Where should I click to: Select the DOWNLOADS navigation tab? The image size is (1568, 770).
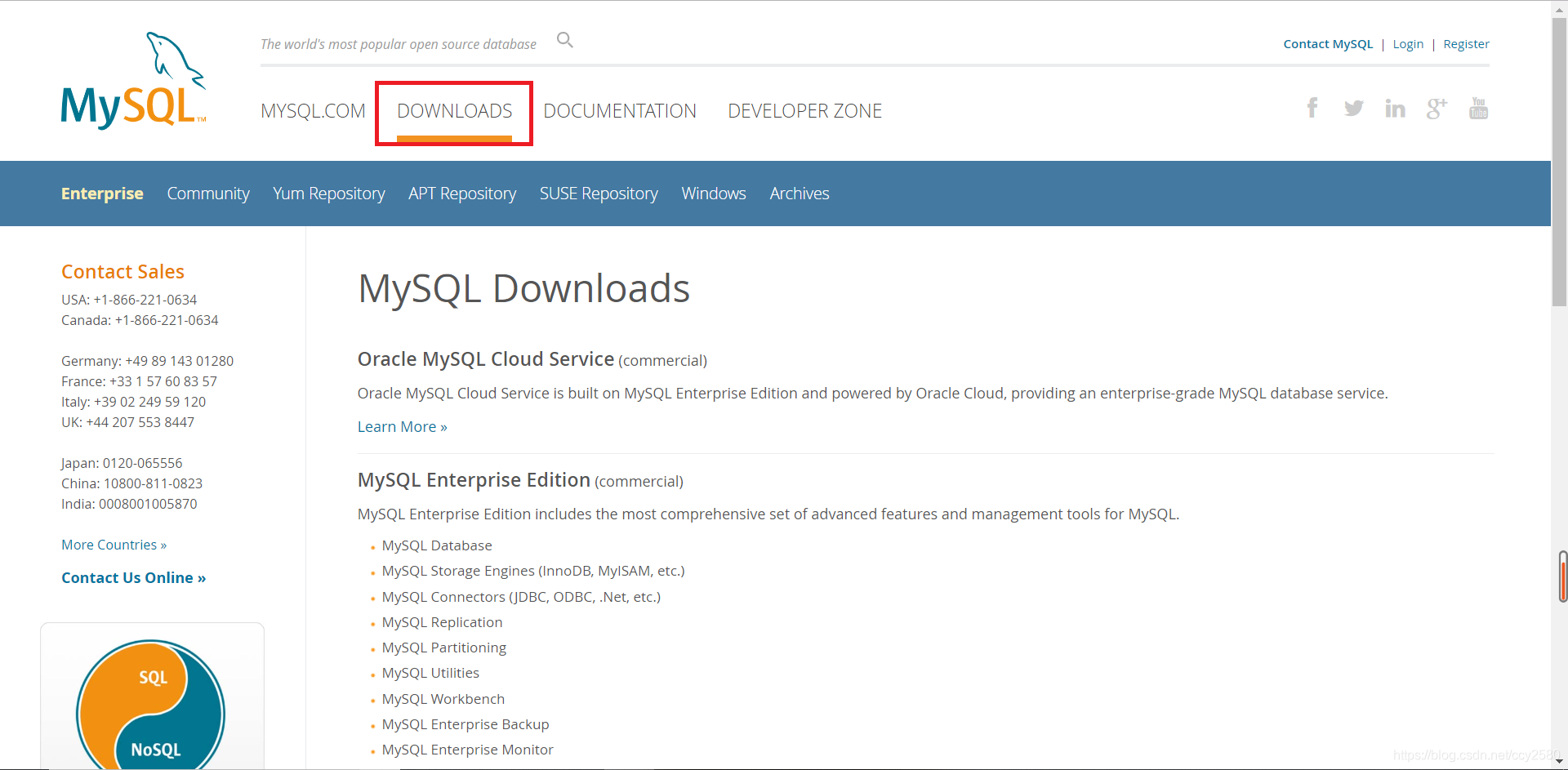pos(455,111)
